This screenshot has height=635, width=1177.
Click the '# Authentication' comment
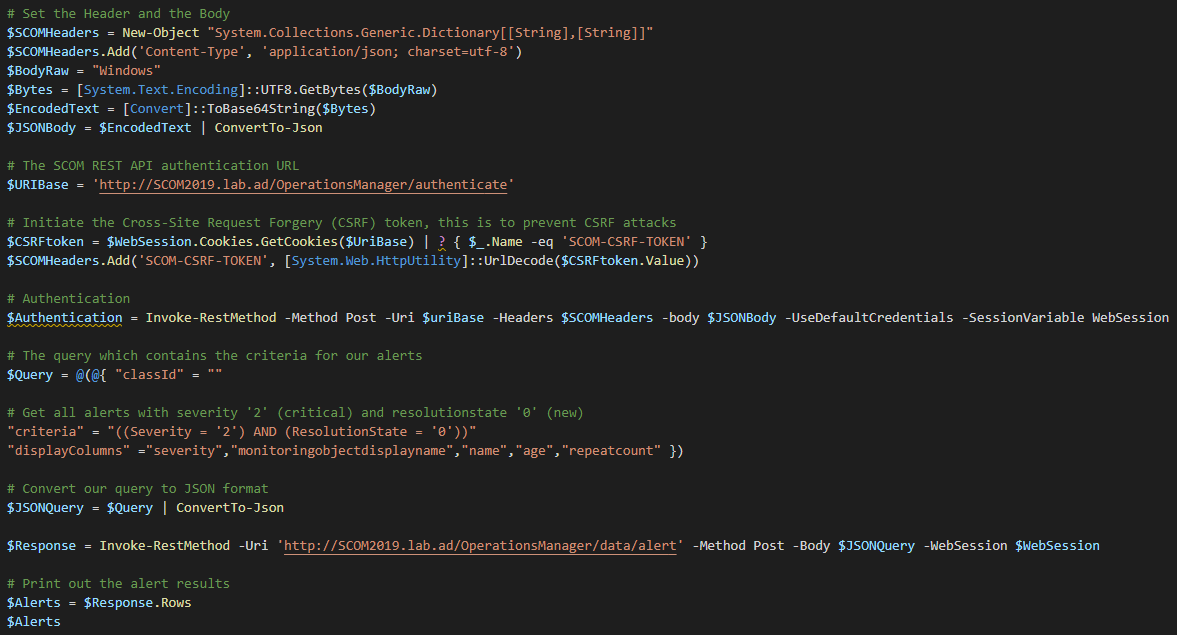(68, 299)
